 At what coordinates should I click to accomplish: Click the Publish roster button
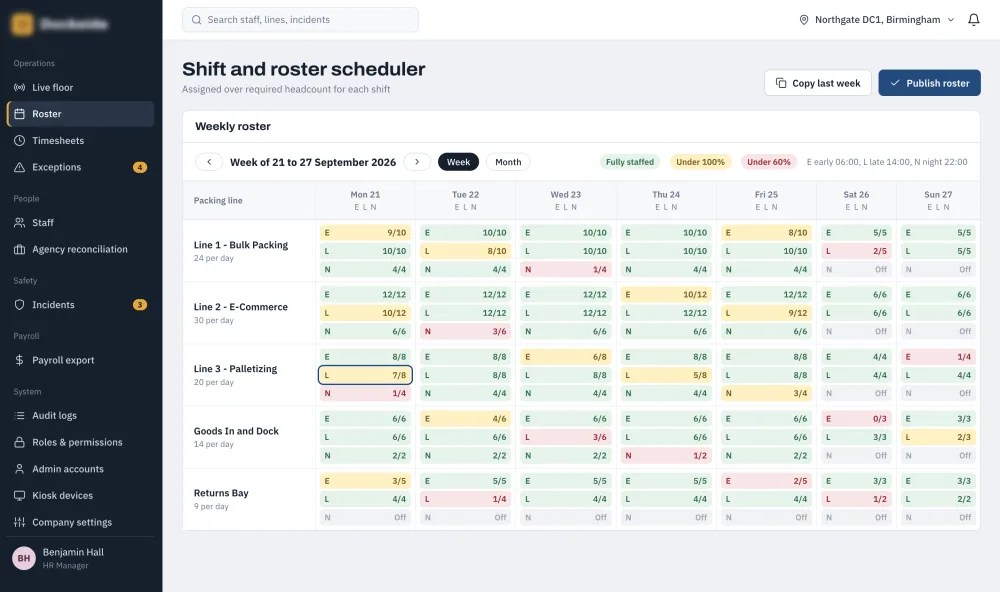[x=929, y=83]
